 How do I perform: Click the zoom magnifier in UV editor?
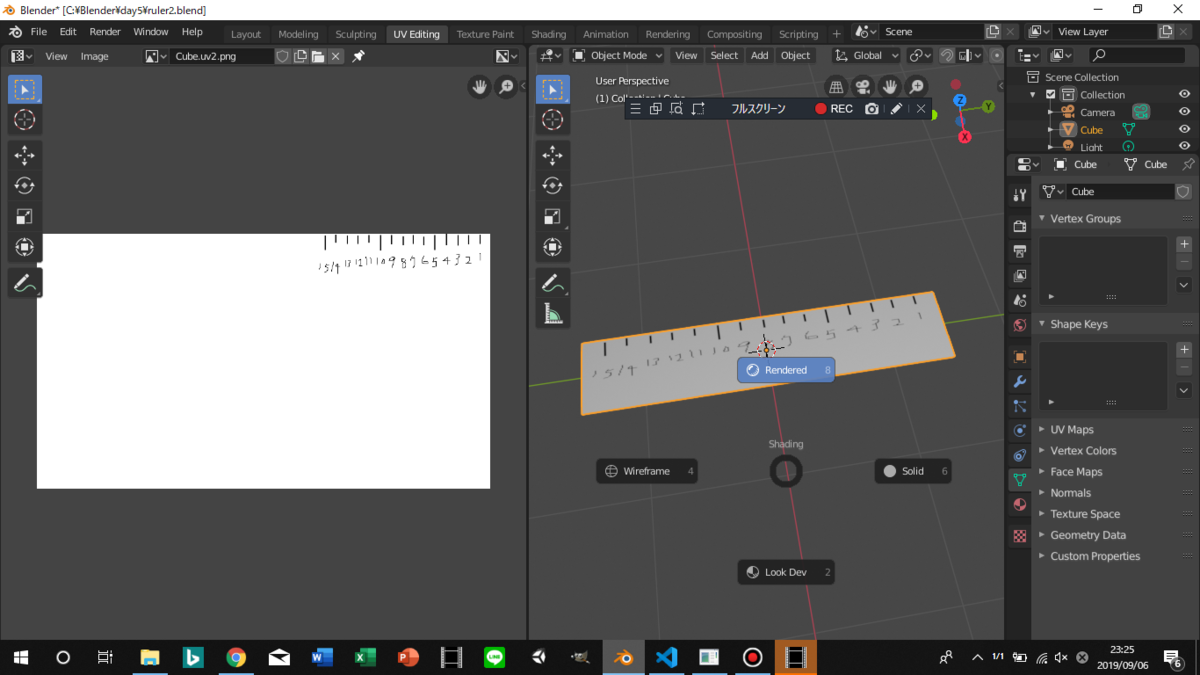507,88
